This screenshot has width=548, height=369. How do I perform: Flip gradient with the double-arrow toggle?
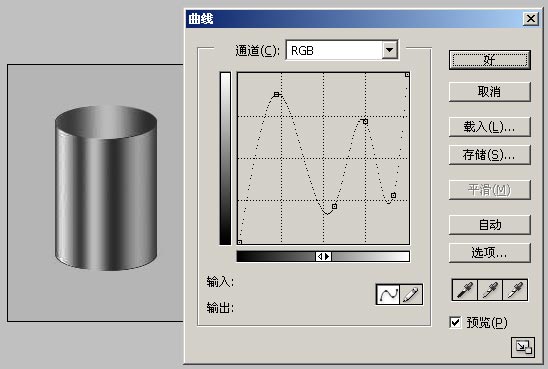tap(323, 256)
